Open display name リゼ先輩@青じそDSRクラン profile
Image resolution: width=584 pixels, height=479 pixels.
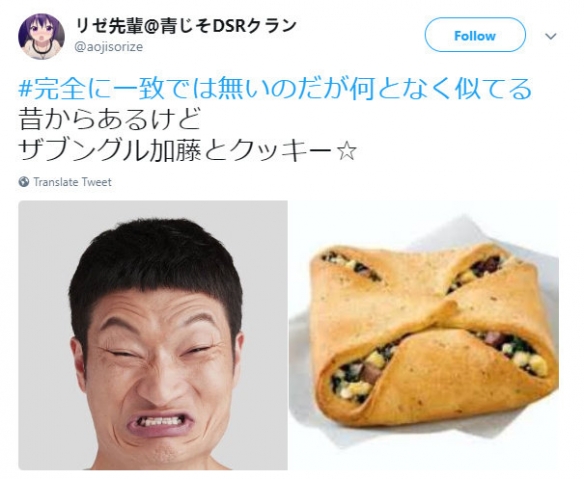point(186,25)
